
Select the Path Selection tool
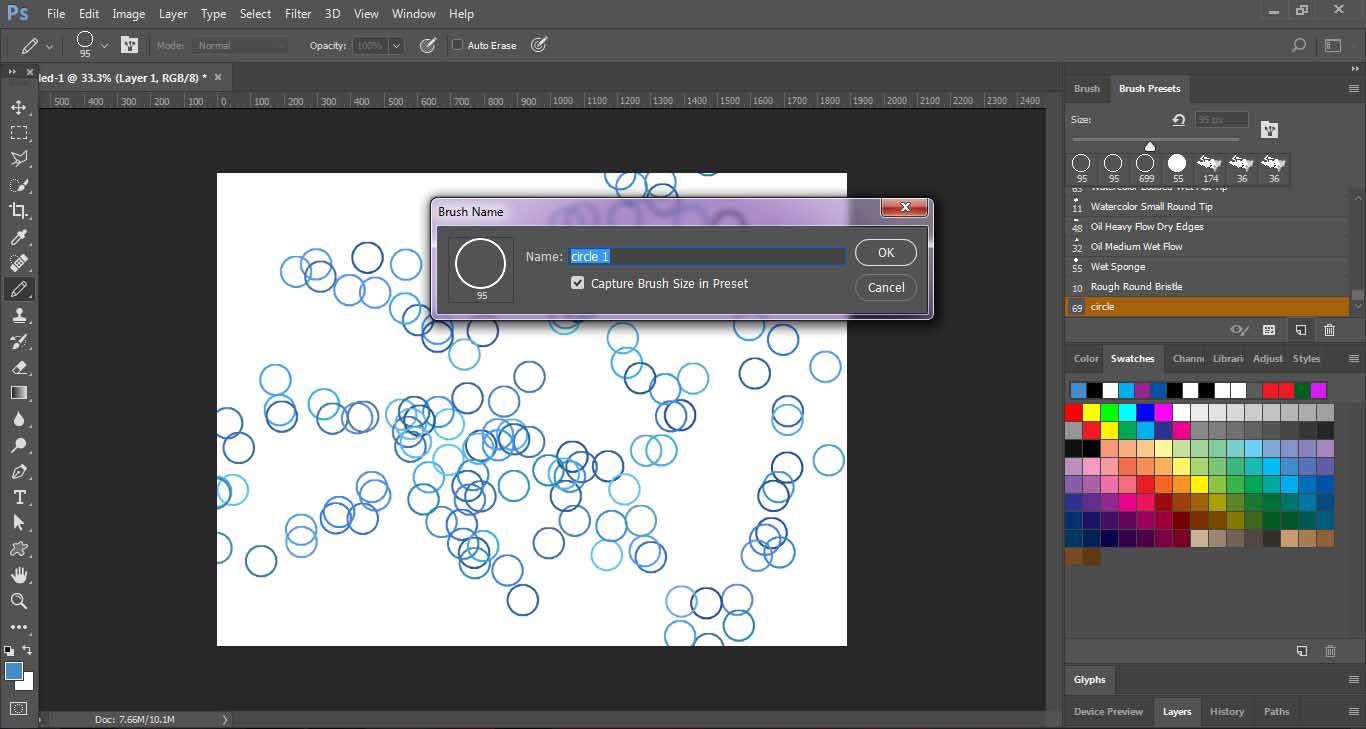tap(18, 523)
